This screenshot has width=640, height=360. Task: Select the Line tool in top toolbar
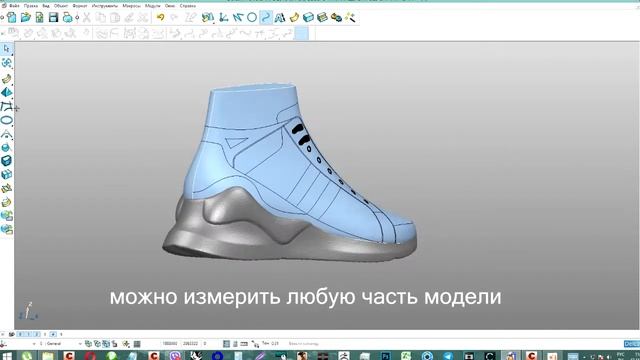(x=238, y=17)
